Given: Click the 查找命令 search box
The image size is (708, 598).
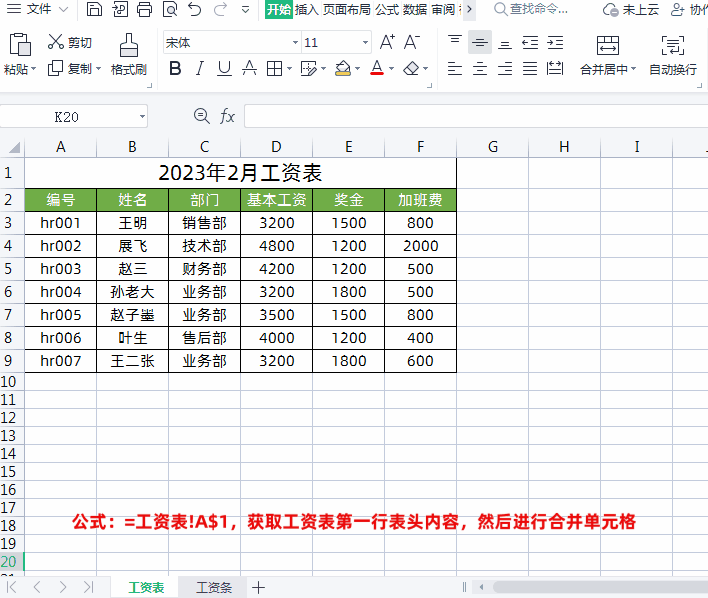Looking at the screenshot, I should [531, 9].
